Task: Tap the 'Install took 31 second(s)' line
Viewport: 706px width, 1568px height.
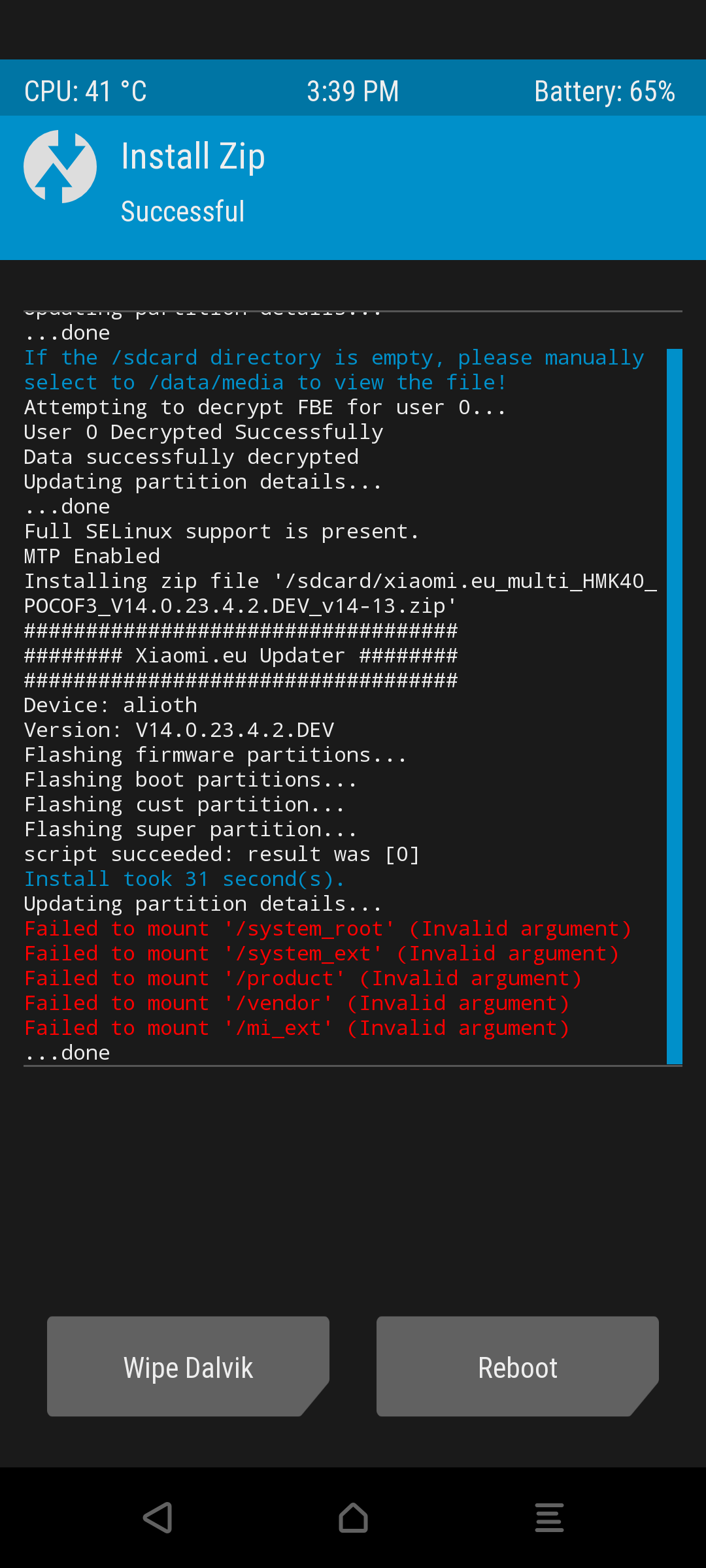Action: point(184,879)
